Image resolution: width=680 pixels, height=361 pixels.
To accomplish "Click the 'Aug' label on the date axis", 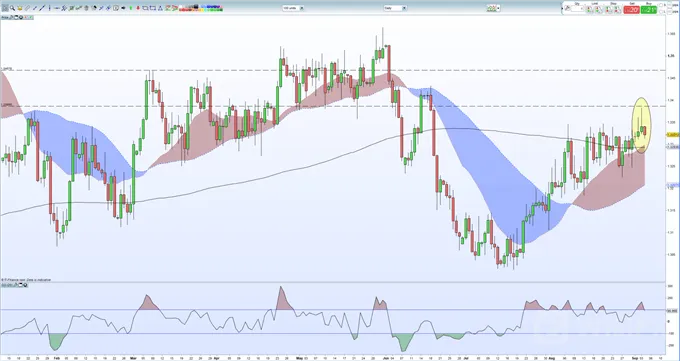I will pos(552,358).
